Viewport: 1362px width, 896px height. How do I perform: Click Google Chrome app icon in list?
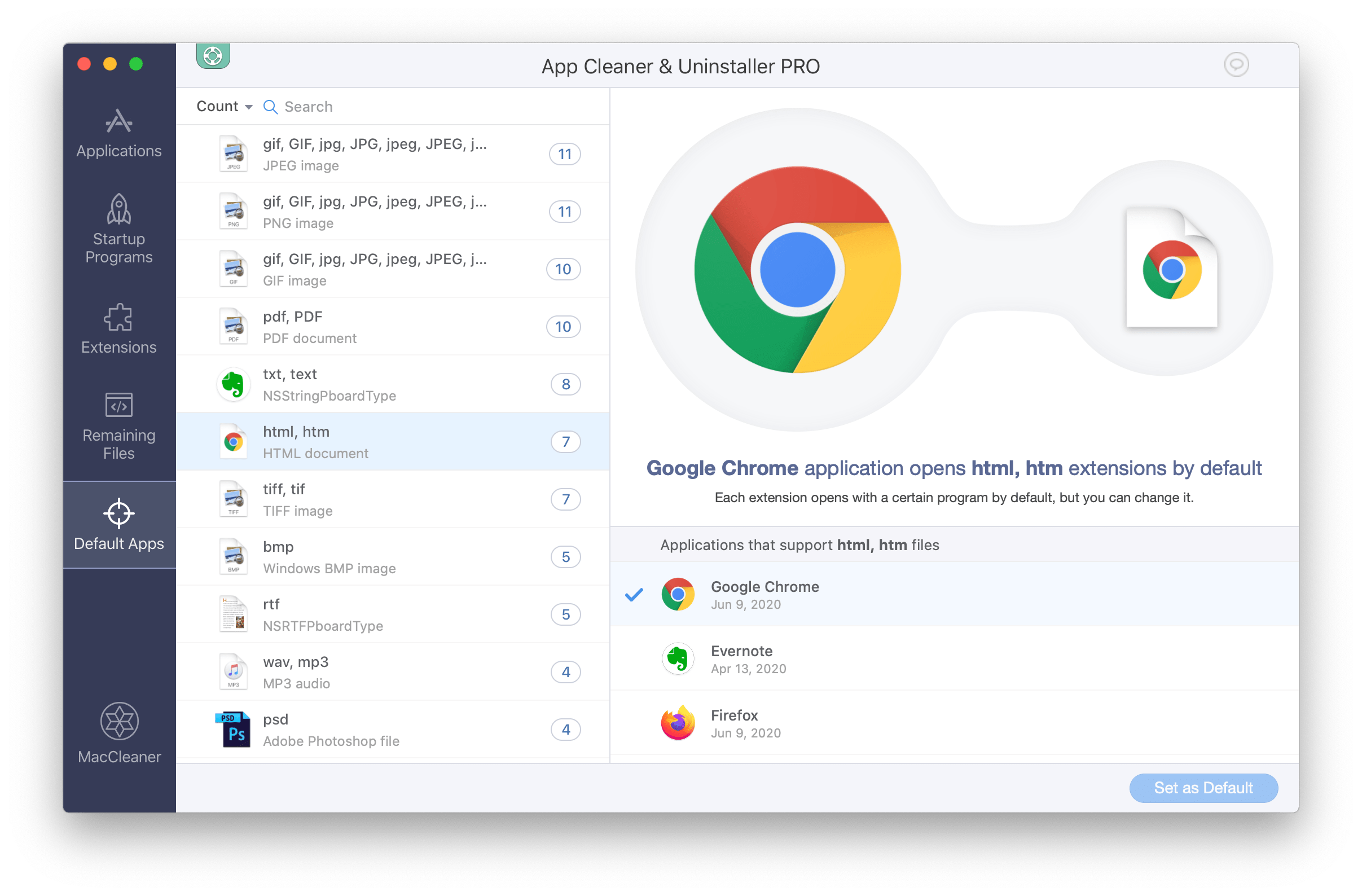tap(678, 595)
